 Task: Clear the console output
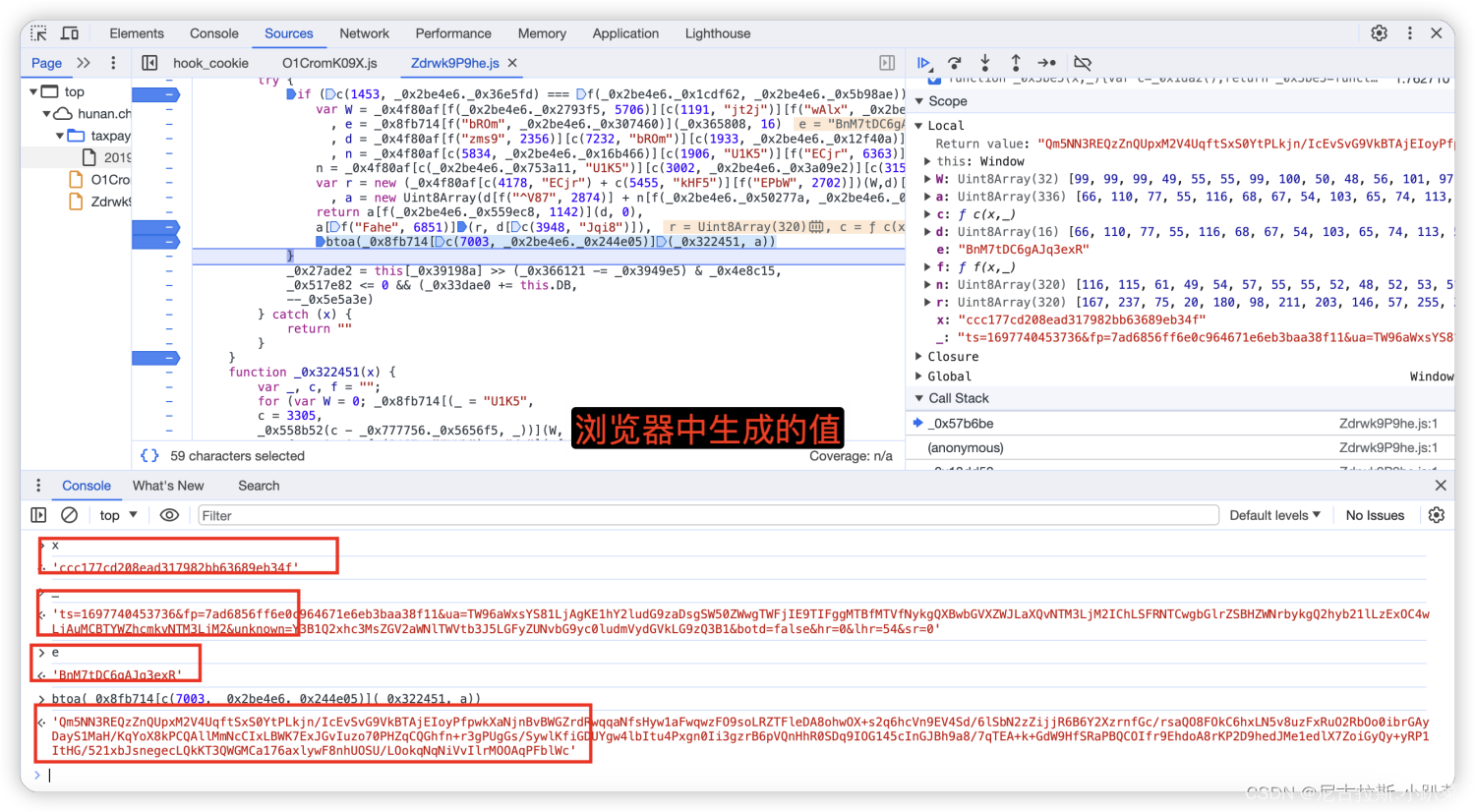pos(69,514)
